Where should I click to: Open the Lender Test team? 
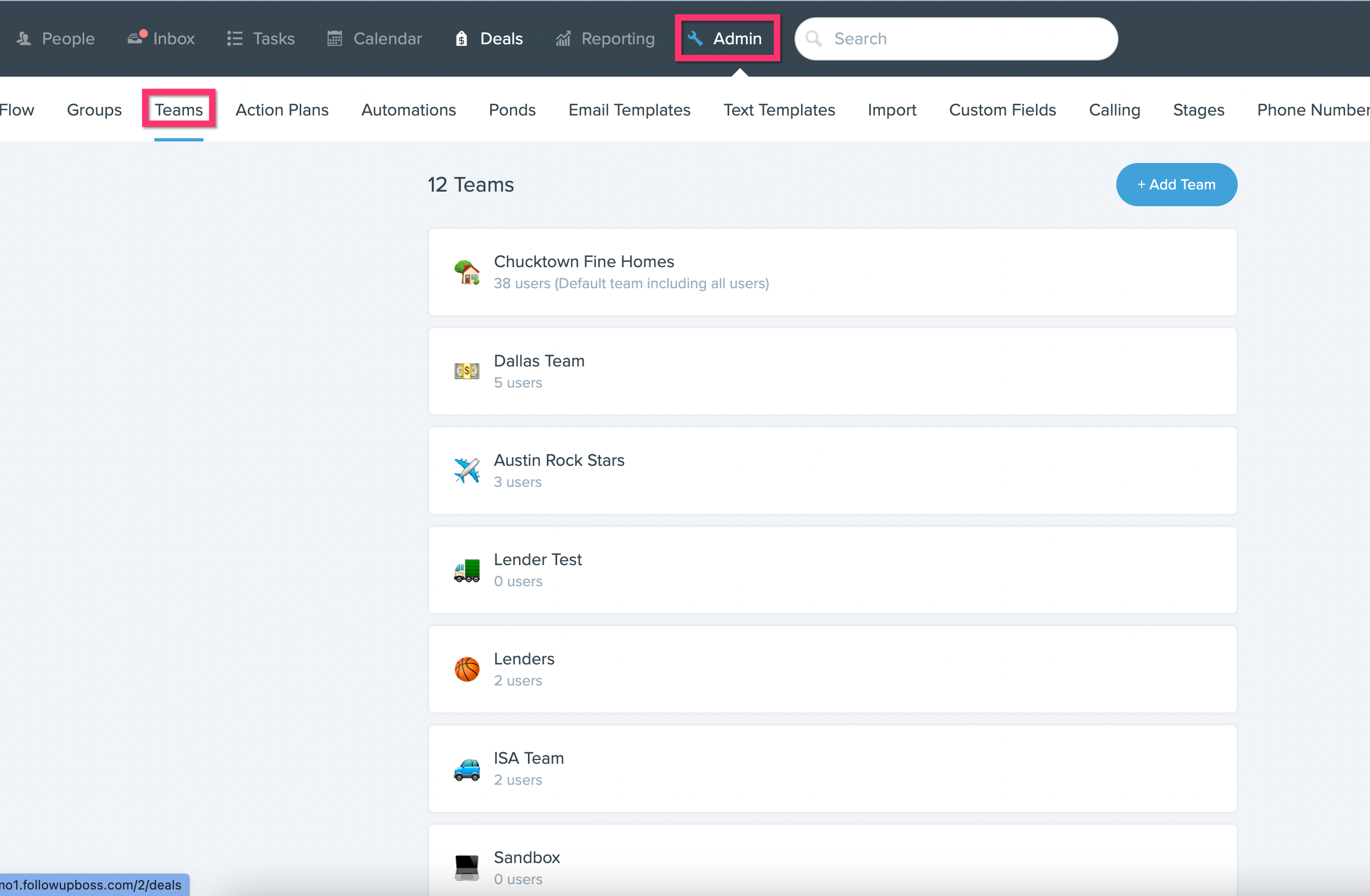[832, 571]
